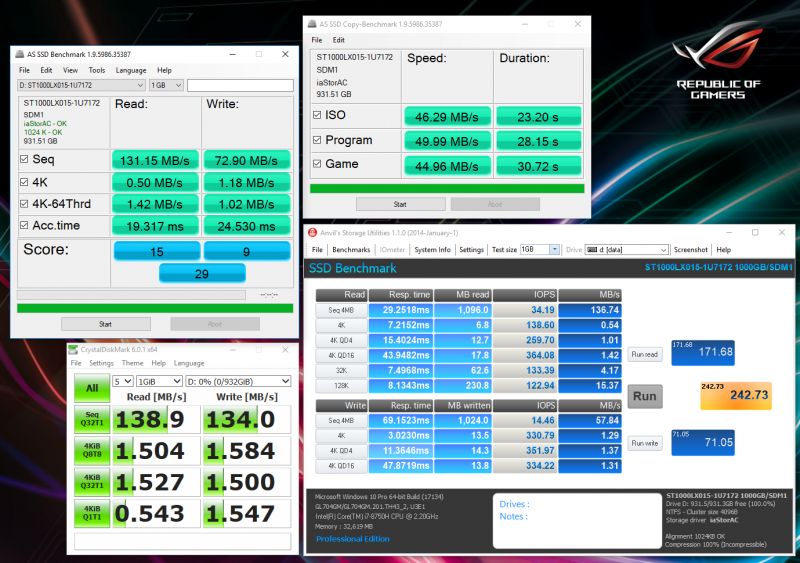This screenshot has height=563, width=800.
Task: Open the Edit menu in AS SSD Benchmark
Action: click(x=46, y=70)
